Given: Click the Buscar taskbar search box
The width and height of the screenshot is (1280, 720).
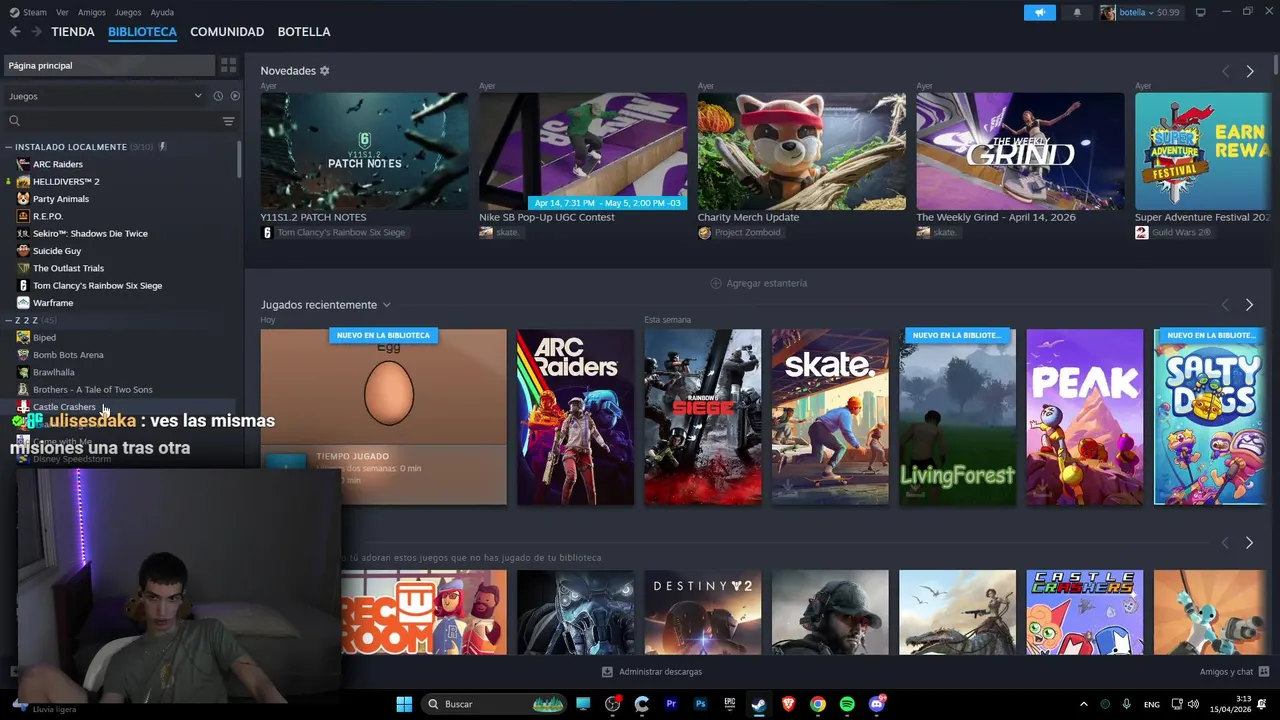Looking at the screenshot, I should pos(493,704).
